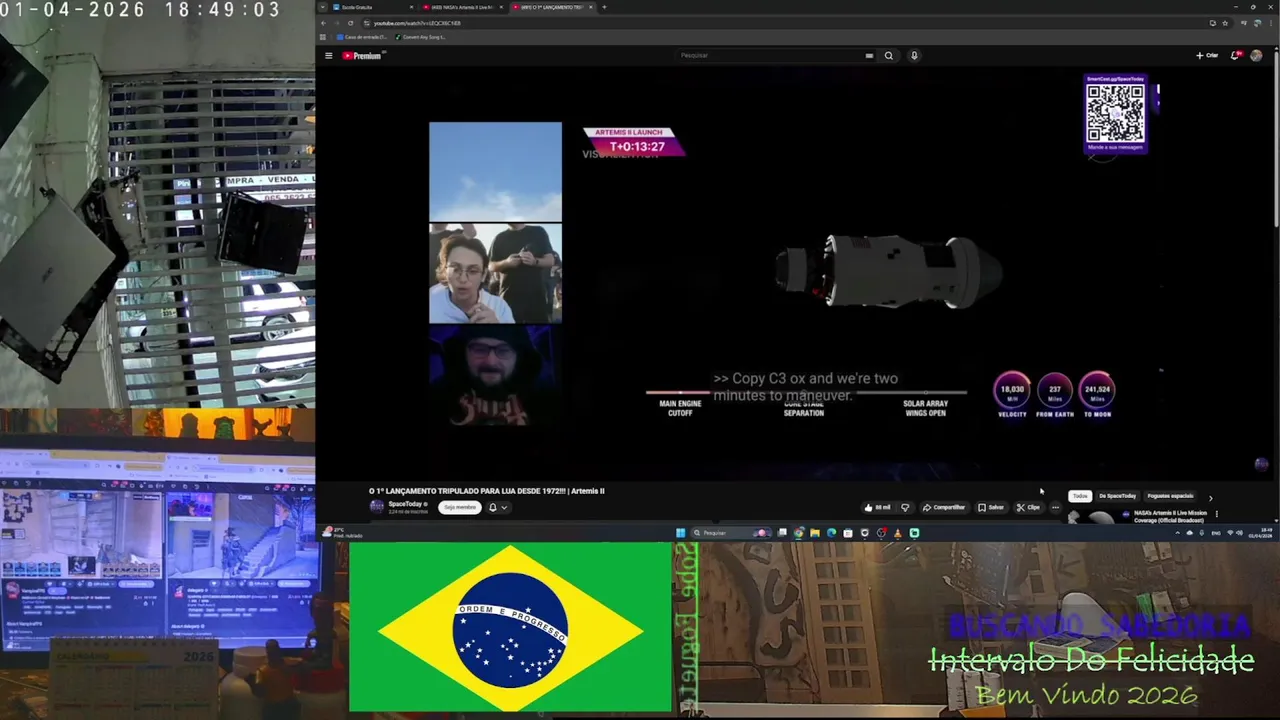Switch to NASA's Artemis II Live browser tab
The height and width of the screenshot is (720, 1280).
461,7
